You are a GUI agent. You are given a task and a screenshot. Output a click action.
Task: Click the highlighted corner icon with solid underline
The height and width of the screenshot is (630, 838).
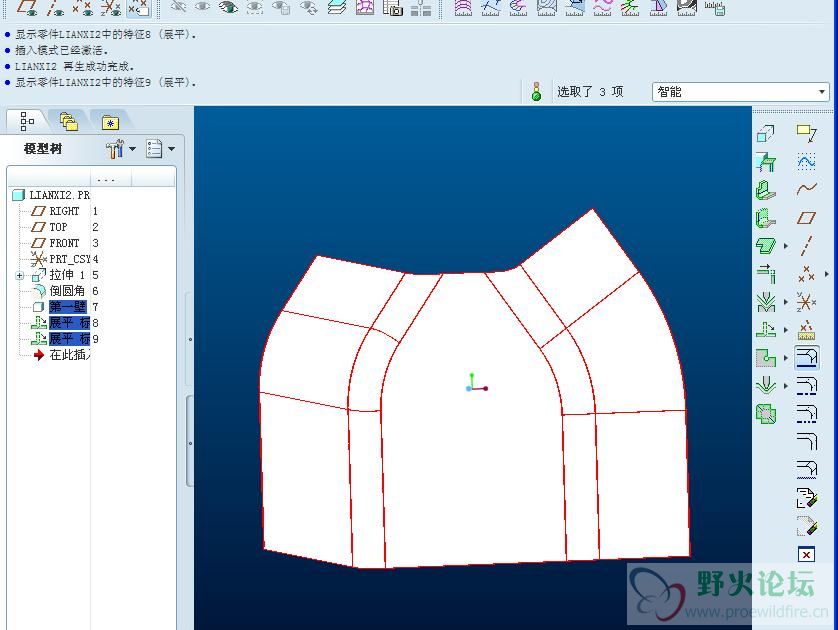[x=806, y=357]
